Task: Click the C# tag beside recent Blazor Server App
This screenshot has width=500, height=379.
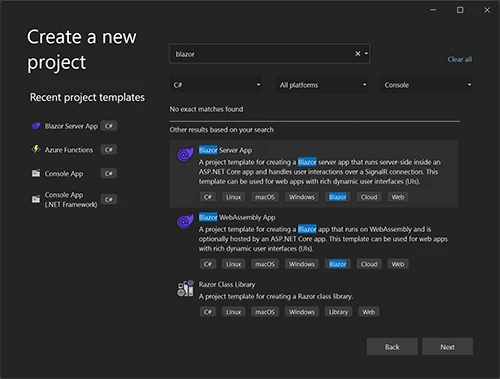Action: click(x=109, y=126)
